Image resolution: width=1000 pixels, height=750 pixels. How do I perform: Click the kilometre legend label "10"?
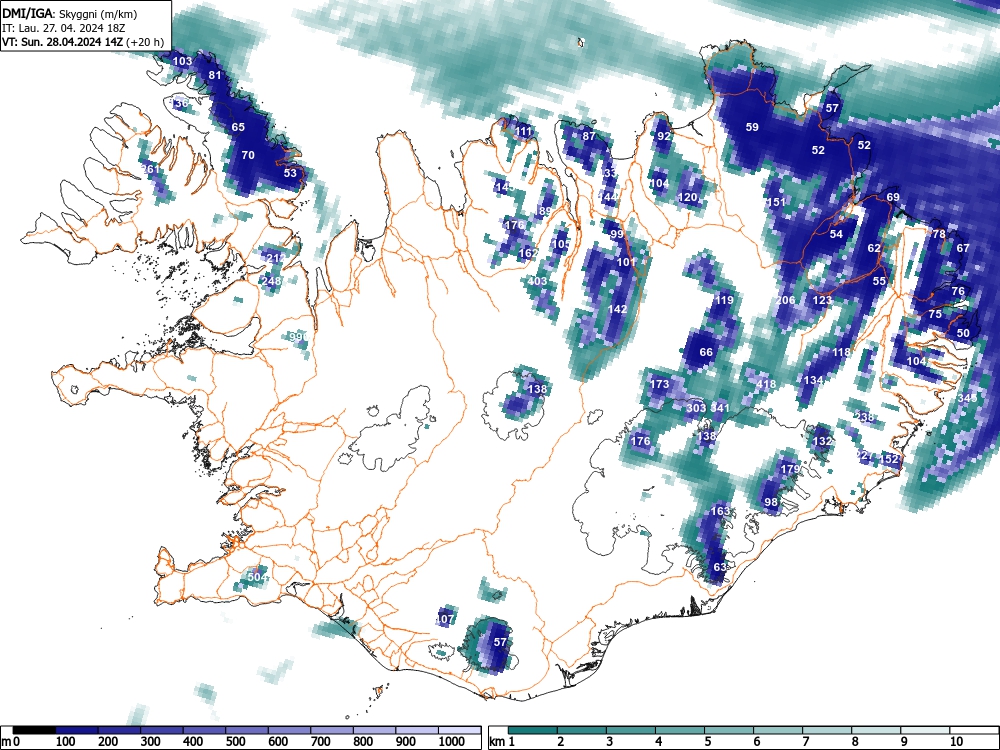click(956, 742)
